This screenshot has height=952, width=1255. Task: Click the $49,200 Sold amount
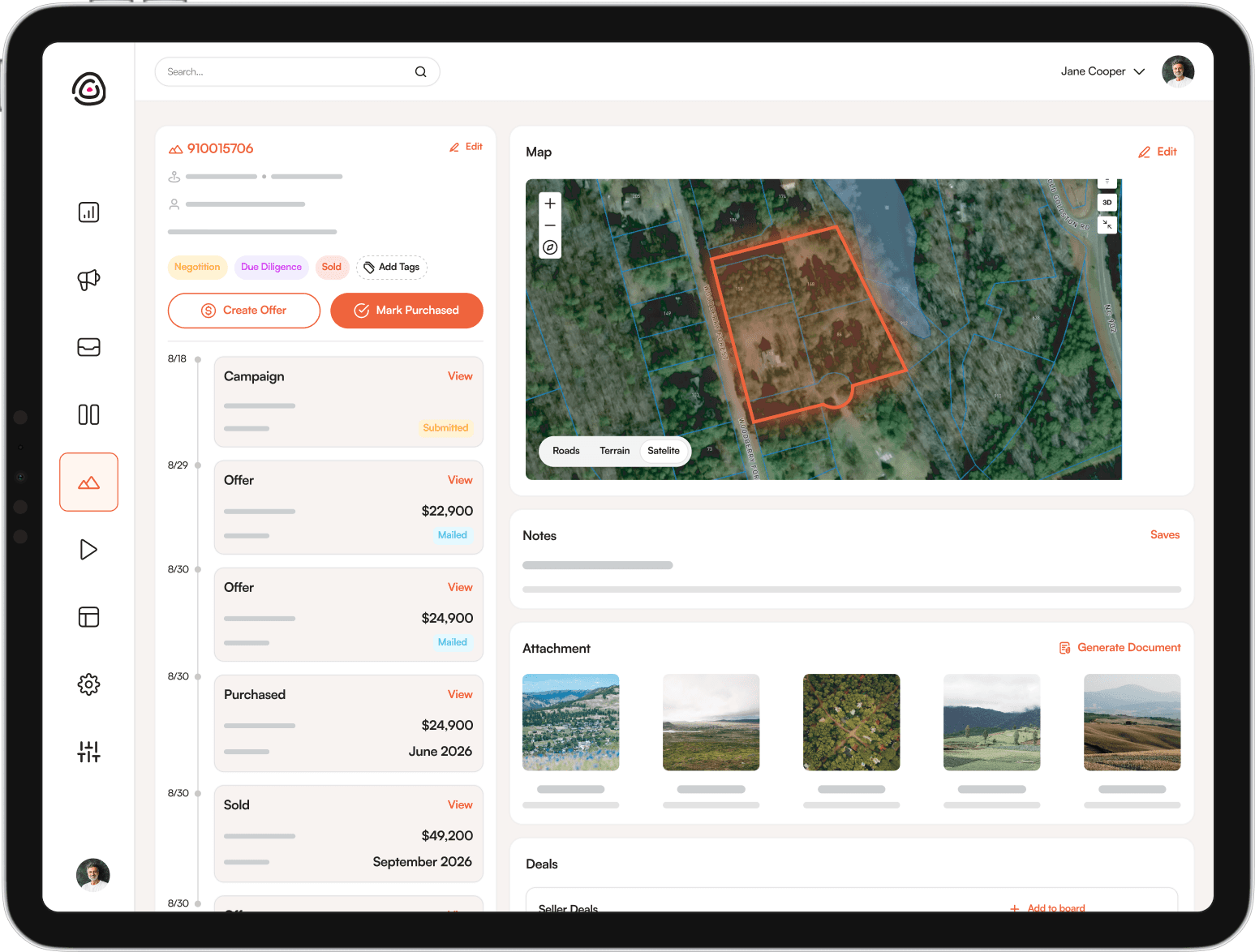[447, 835]
